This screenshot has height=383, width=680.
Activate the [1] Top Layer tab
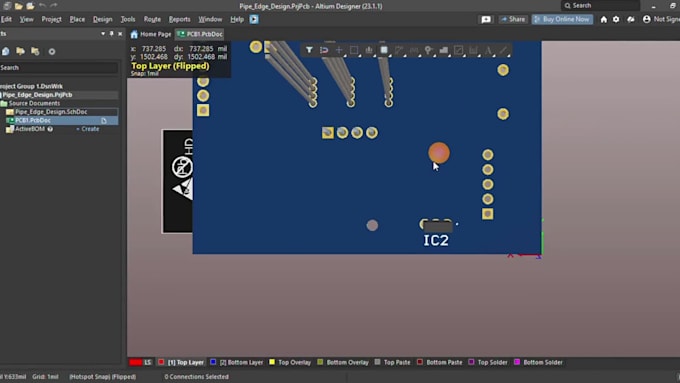[181, 362]
